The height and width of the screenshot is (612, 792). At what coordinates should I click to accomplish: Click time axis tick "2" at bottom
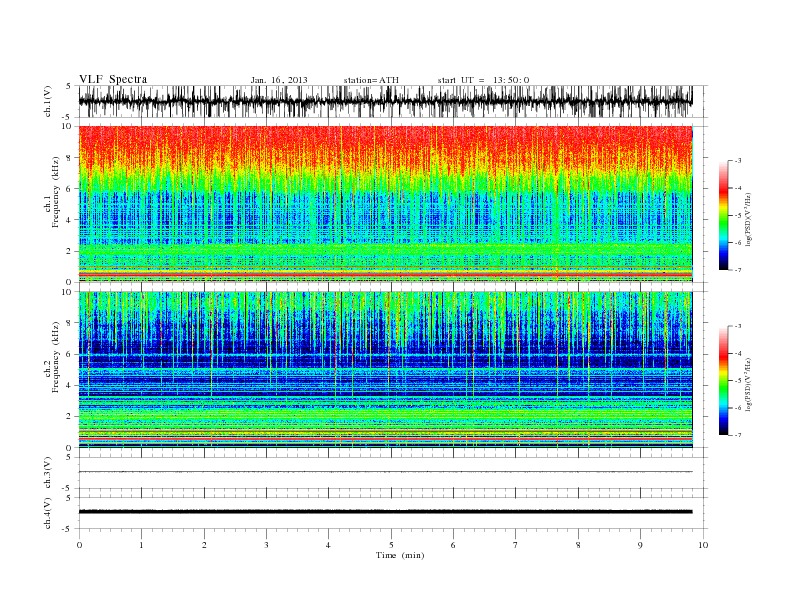pos(204,545)
